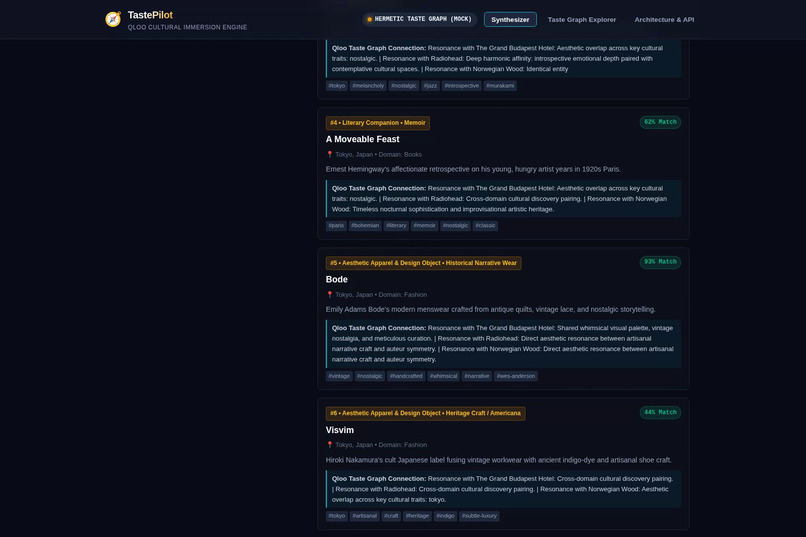Select the Visvim title

pos(340,430)
